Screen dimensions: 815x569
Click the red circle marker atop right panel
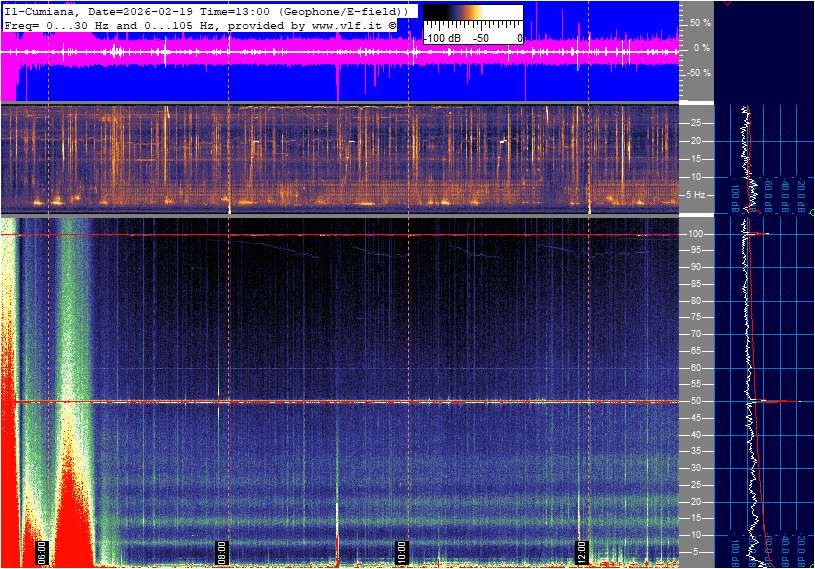(727, 2)
